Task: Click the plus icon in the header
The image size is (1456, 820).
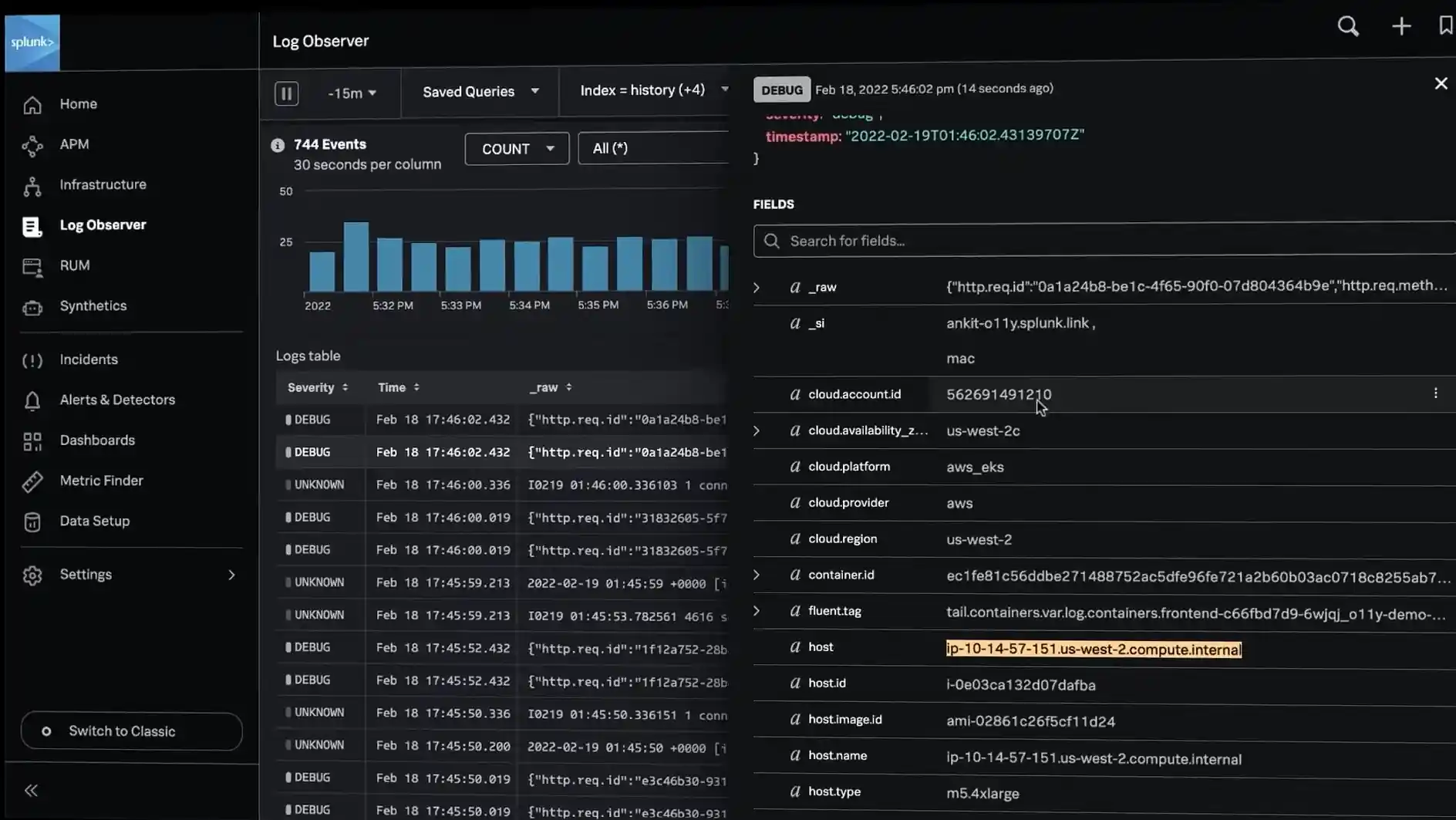Action: coord(1401,26)
